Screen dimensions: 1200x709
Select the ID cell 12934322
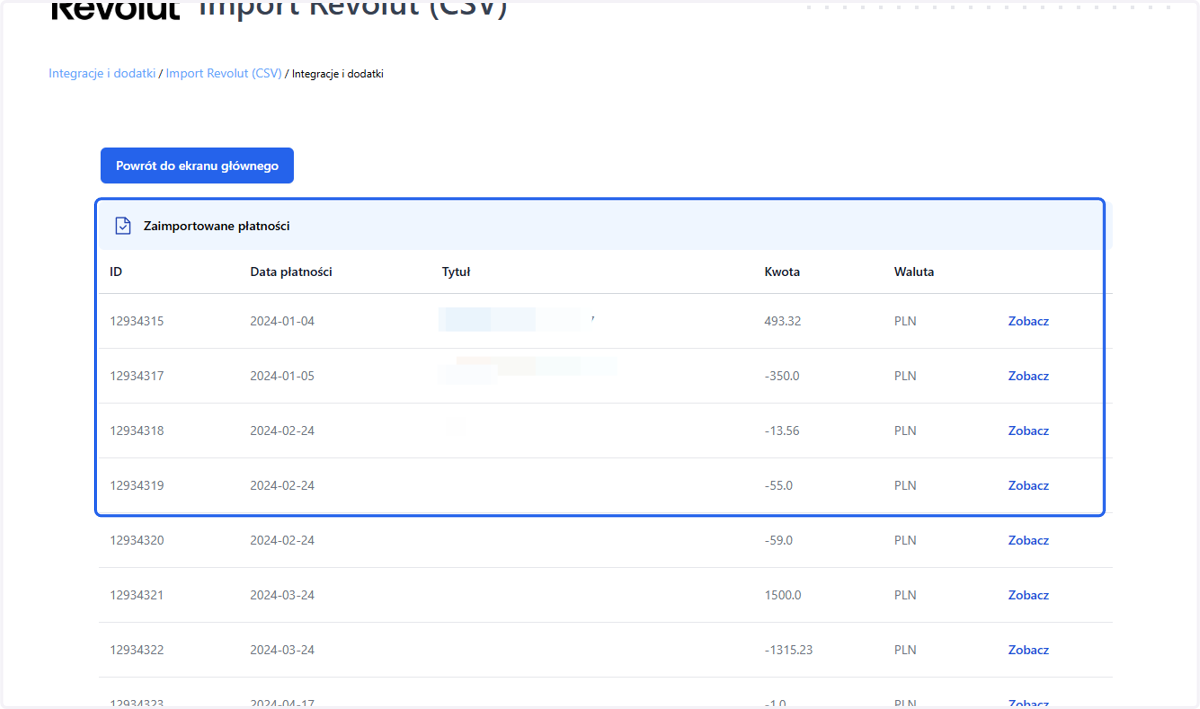(137, 650)
